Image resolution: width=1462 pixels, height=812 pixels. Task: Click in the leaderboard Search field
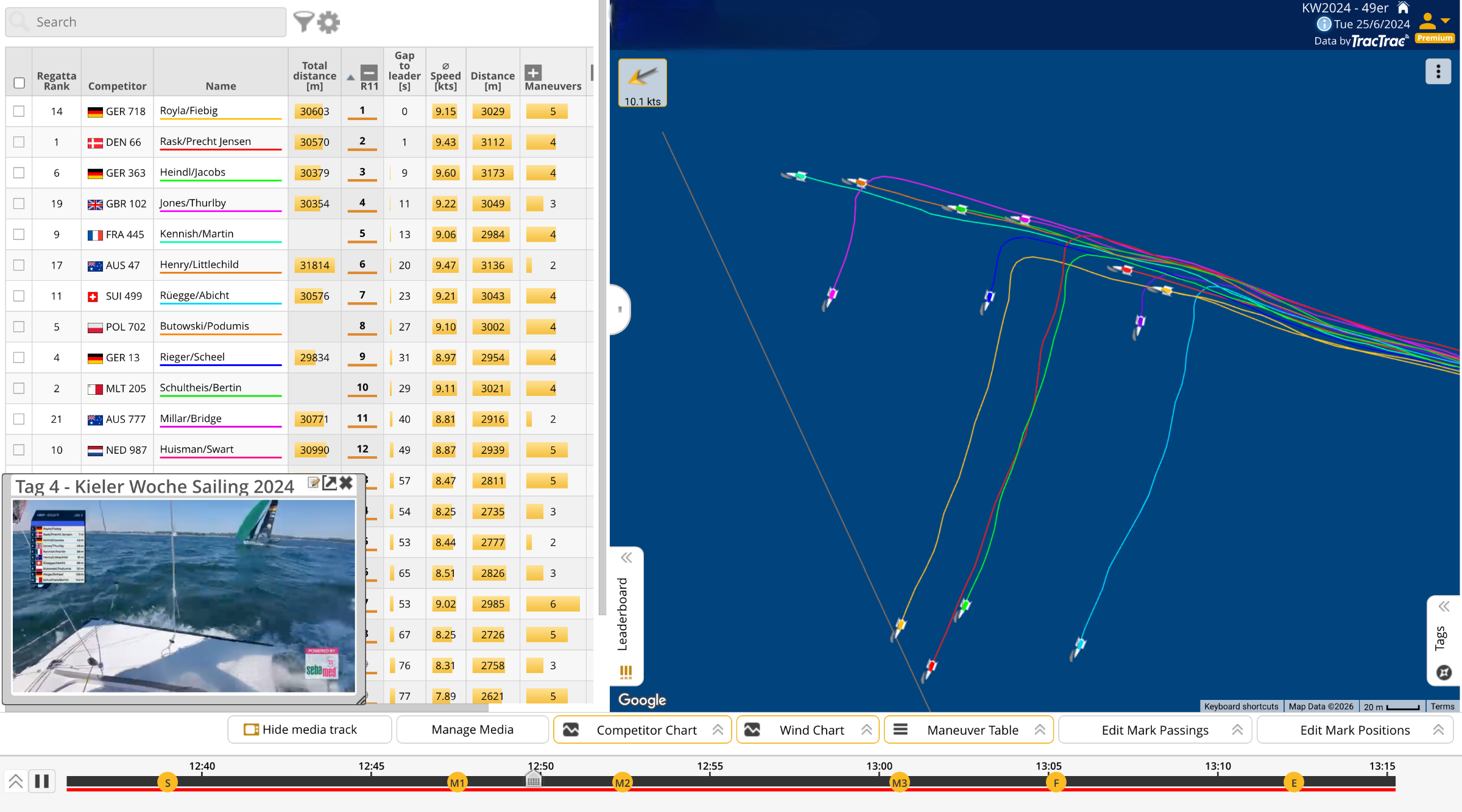pos(146,22)
